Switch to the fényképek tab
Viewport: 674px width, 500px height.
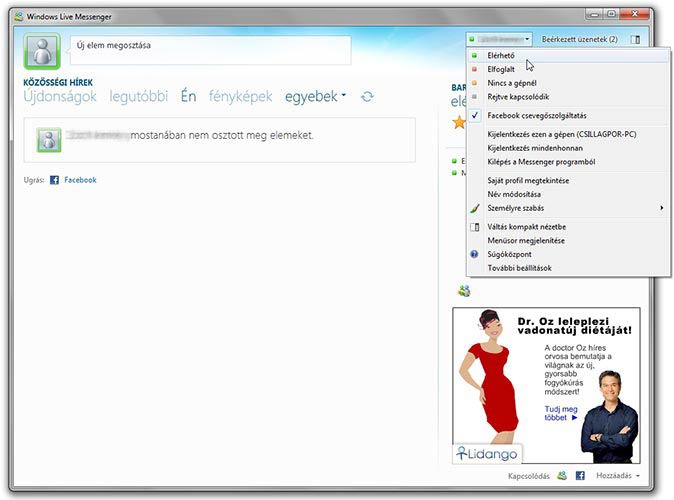click(x=240, y=97)
